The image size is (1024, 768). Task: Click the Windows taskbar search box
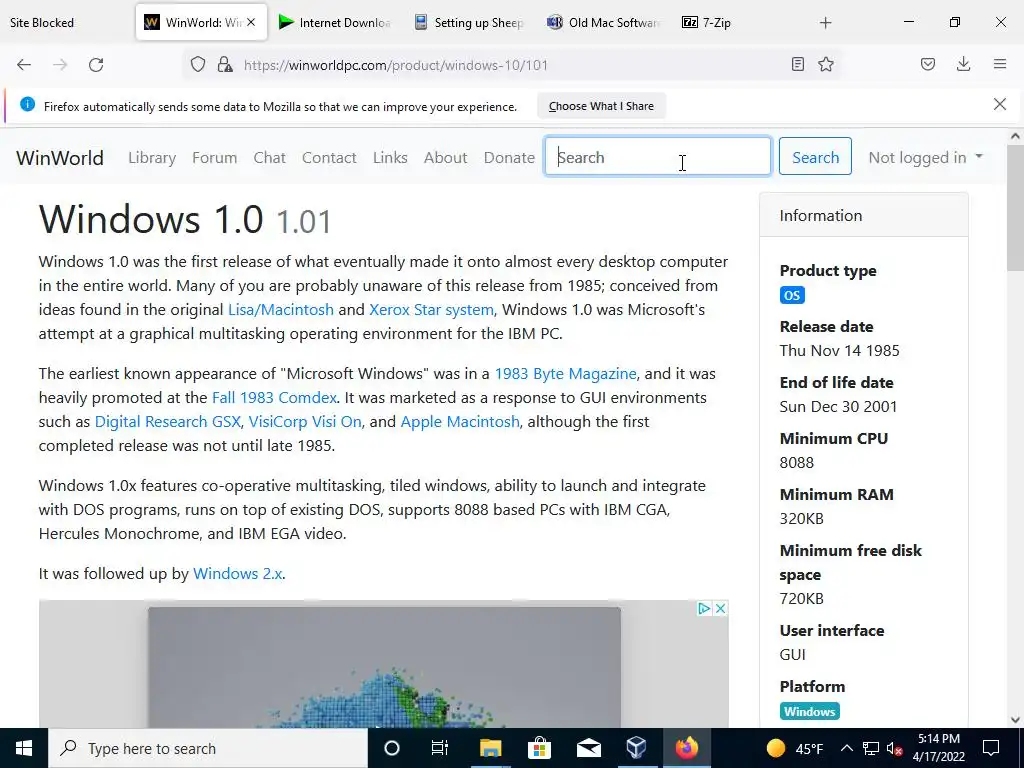coord(208,748)
